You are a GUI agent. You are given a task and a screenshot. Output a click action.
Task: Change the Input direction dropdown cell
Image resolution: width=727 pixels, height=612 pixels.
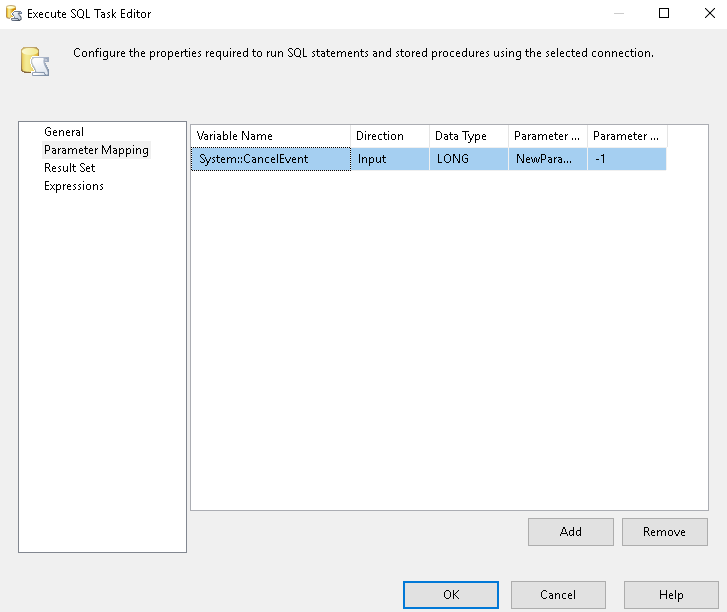[x=389, y=159]
